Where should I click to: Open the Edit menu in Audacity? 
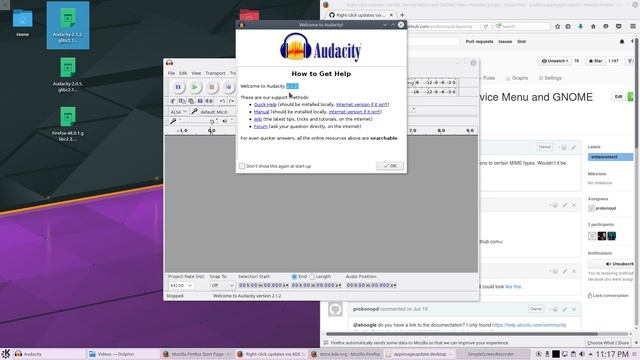coord(183,73)
